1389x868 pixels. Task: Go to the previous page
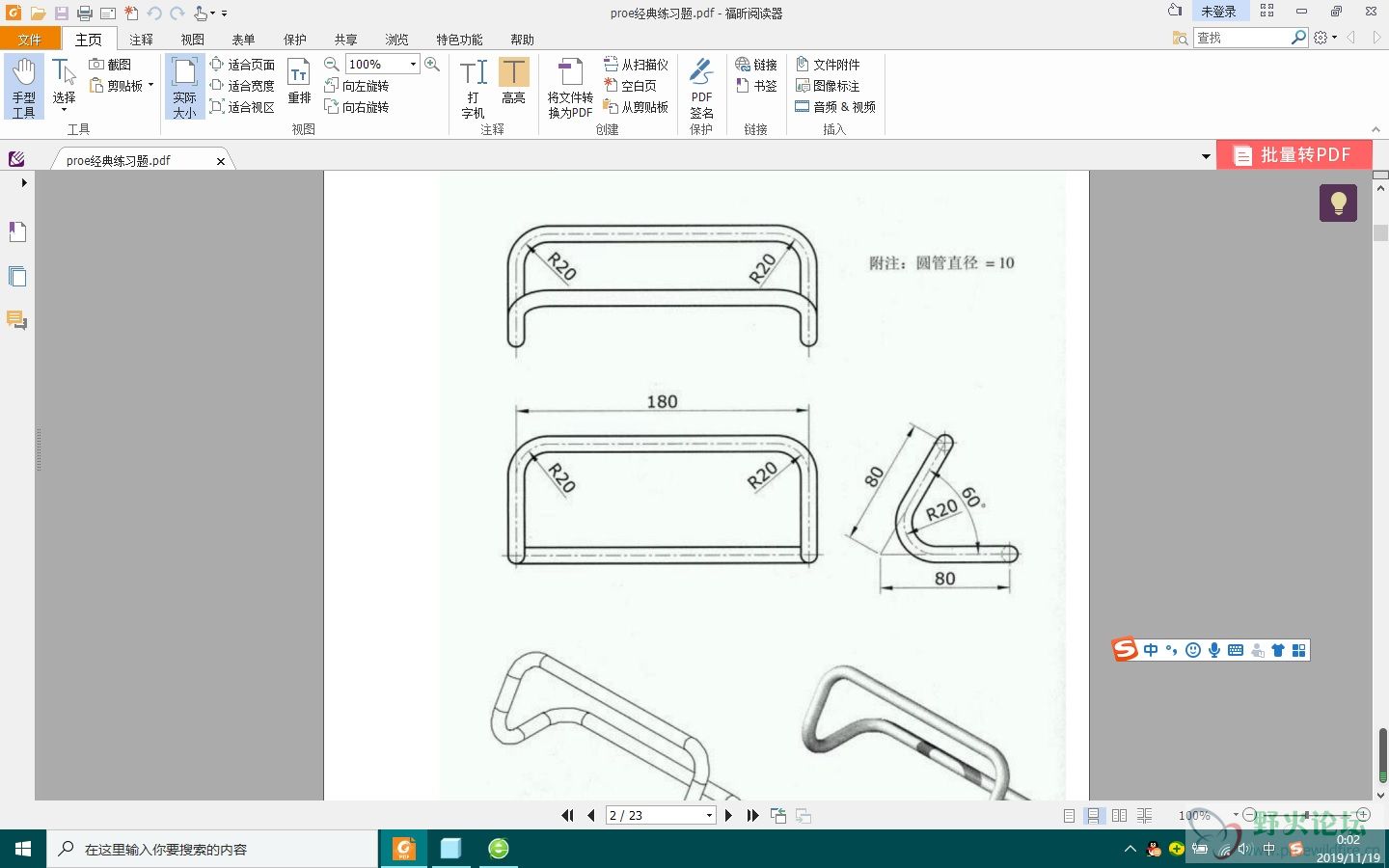point(591,816)
